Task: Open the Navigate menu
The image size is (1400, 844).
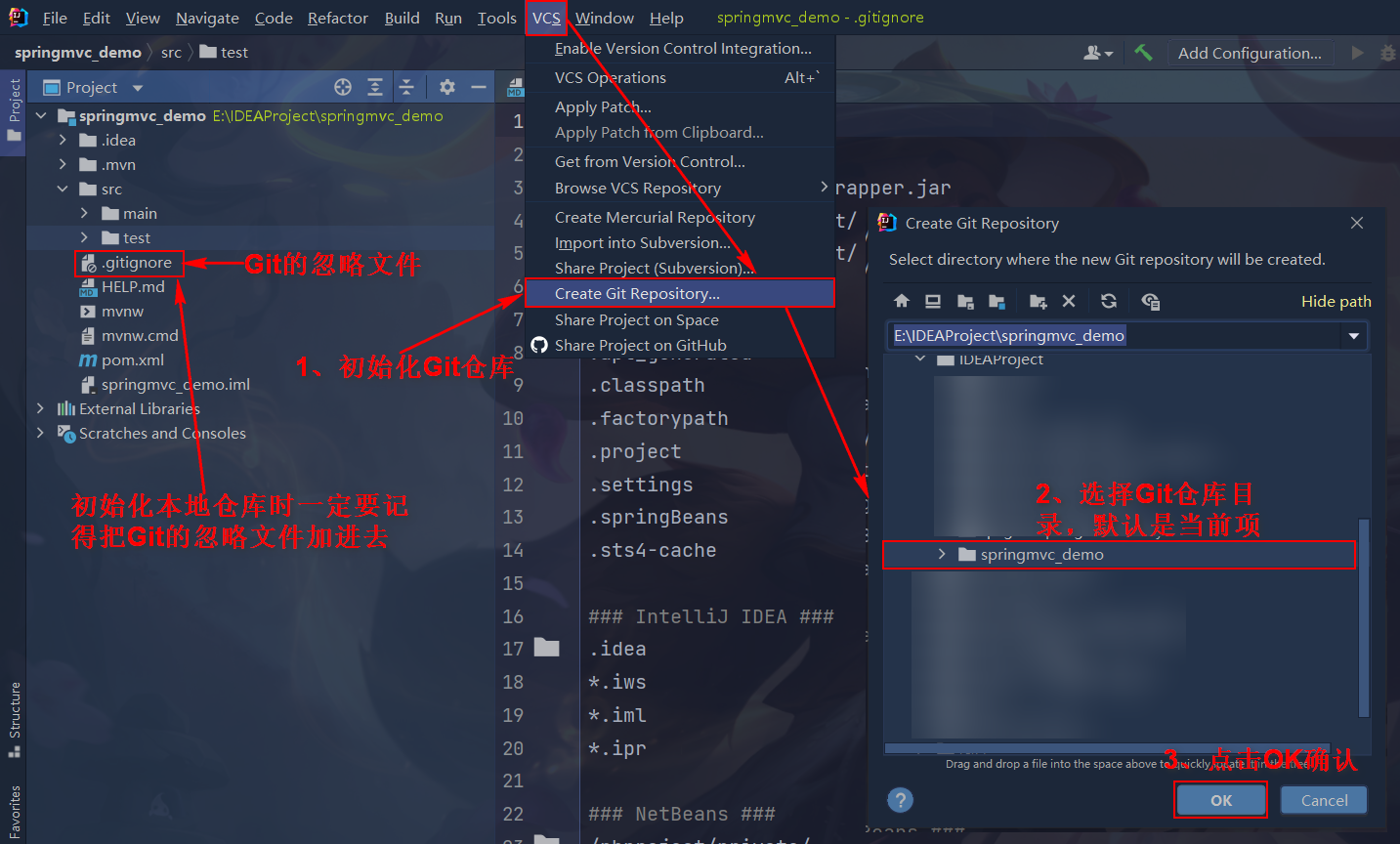Action: [206, 18]
